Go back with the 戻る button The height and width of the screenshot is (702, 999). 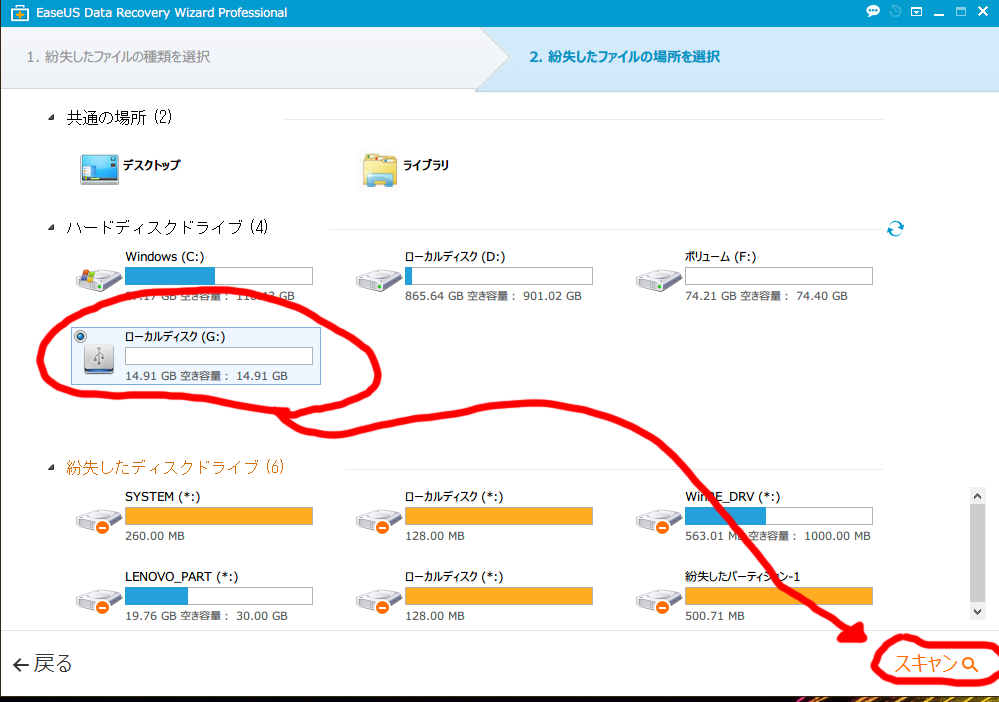pyautogui.click(x=42, y=664)
